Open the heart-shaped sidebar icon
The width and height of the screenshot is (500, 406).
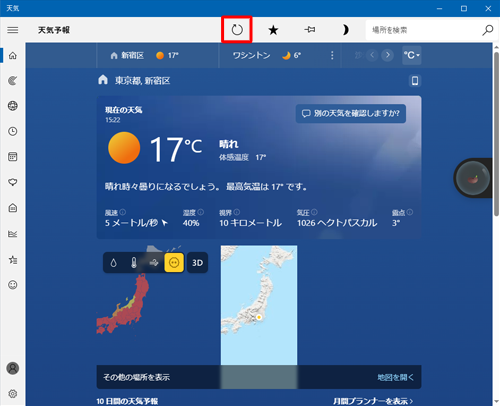coord(13,182)
